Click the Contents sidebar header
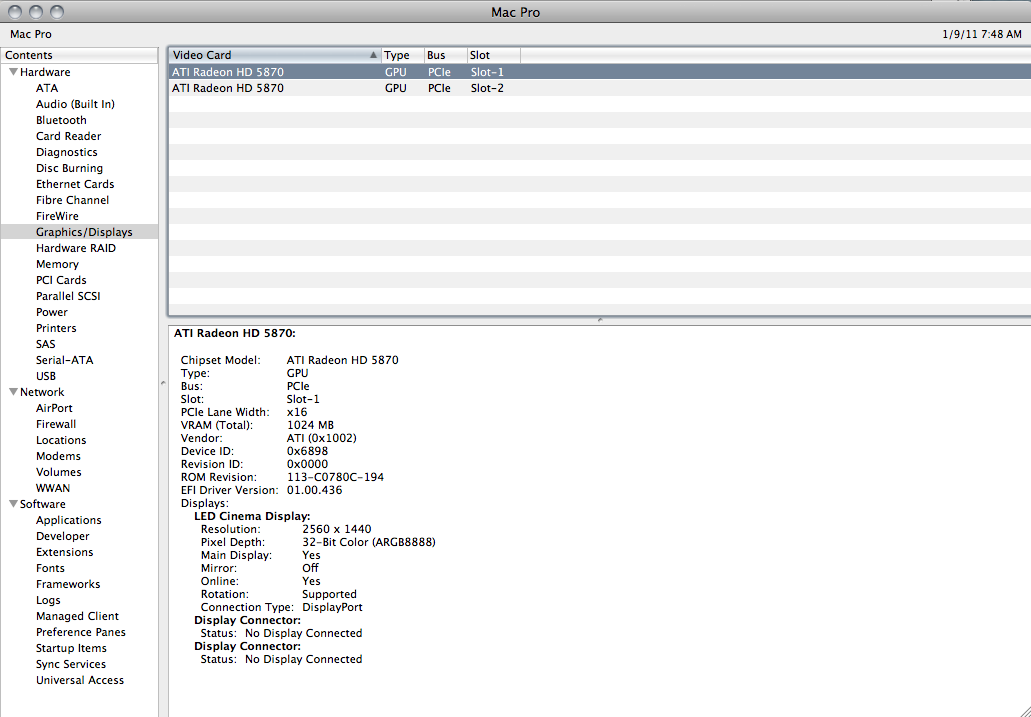 pyautogui.click(x=80, y=55)
